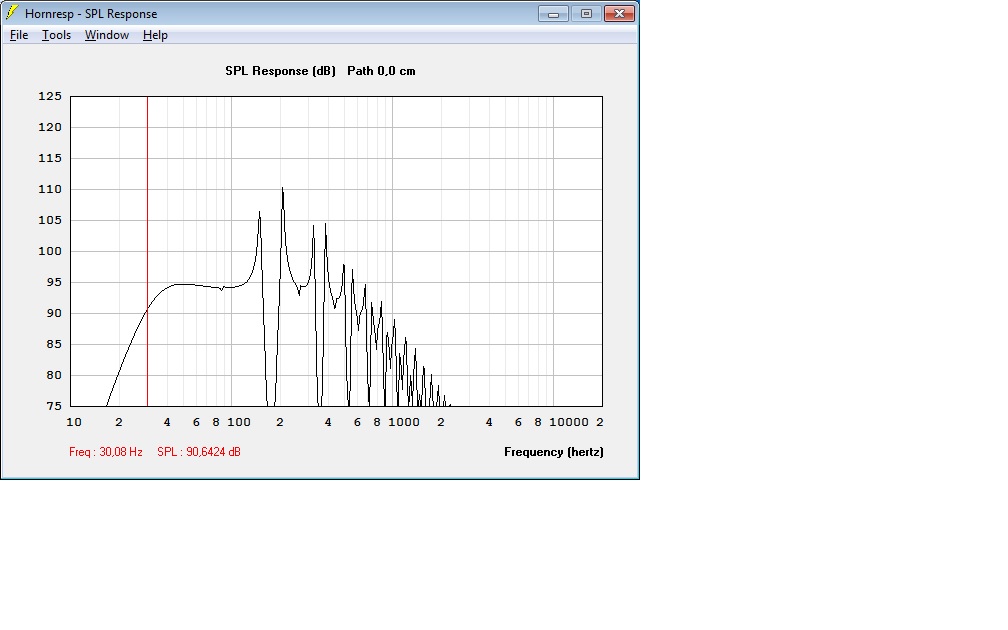Click the 'Frequency (hertz)' axis label

pyautogui.click(x=554, y=452)
